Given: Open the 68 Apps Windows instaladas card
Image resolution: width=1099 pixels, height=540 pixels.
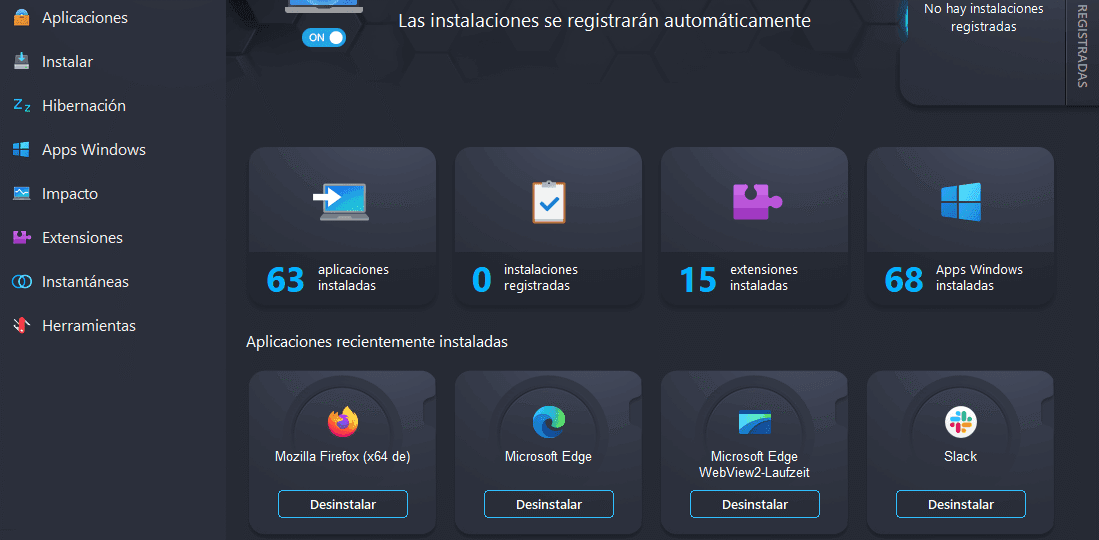Looking at the screenshot, I should point(961,227).
